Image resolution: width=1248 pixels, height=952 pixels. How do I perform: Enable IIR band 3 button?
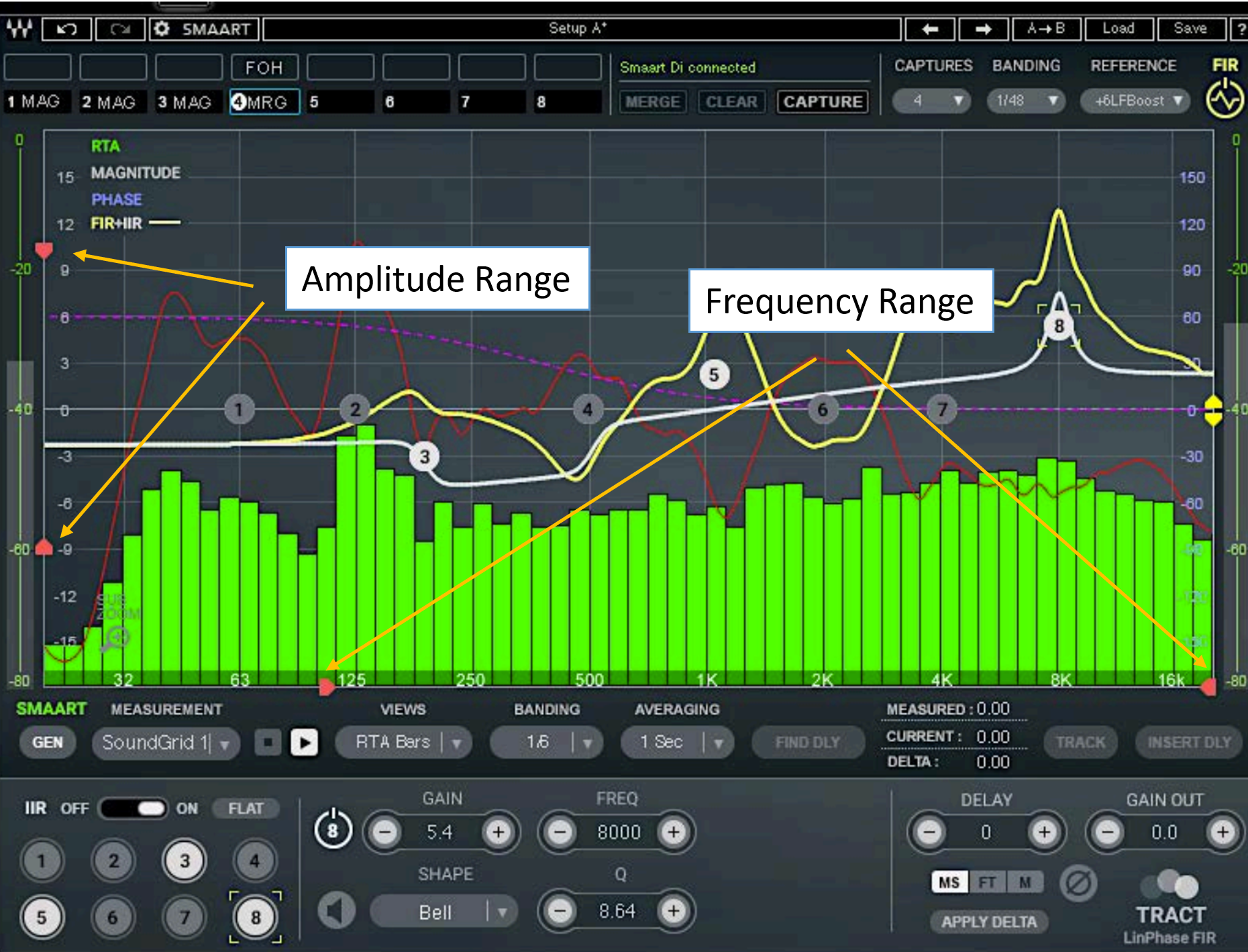coord(185,861)
